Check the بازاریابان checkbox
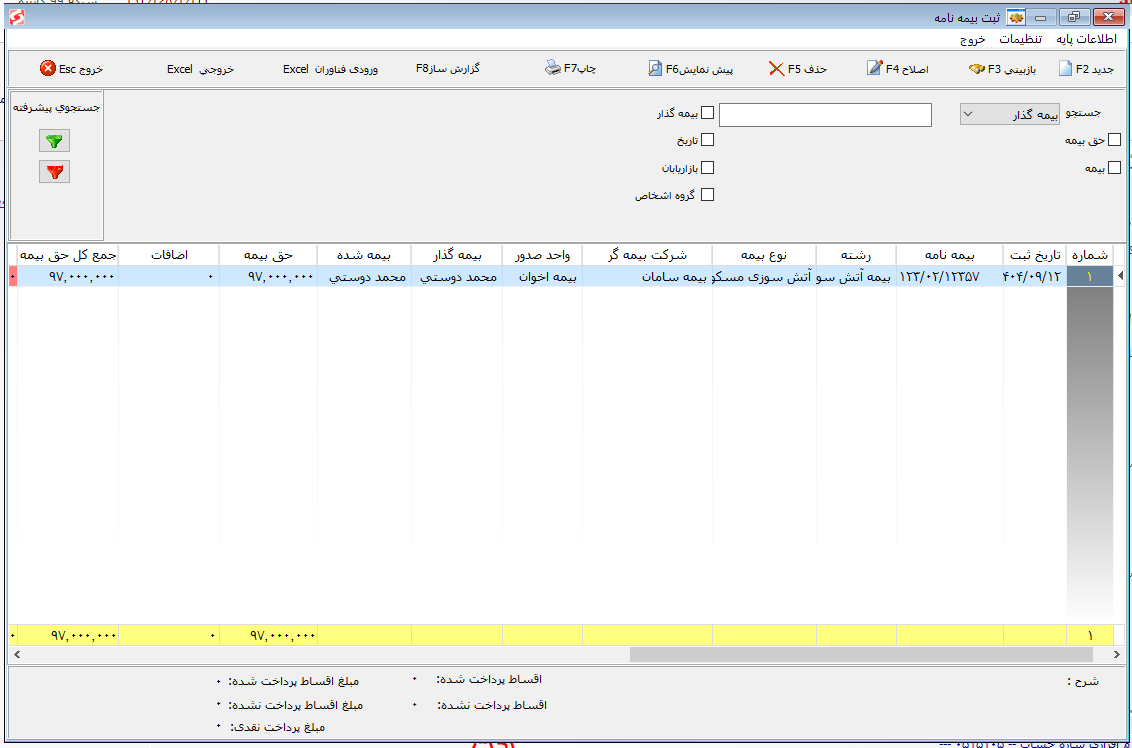Viewport: 1132px width, 748px height. tap(707, 168)
